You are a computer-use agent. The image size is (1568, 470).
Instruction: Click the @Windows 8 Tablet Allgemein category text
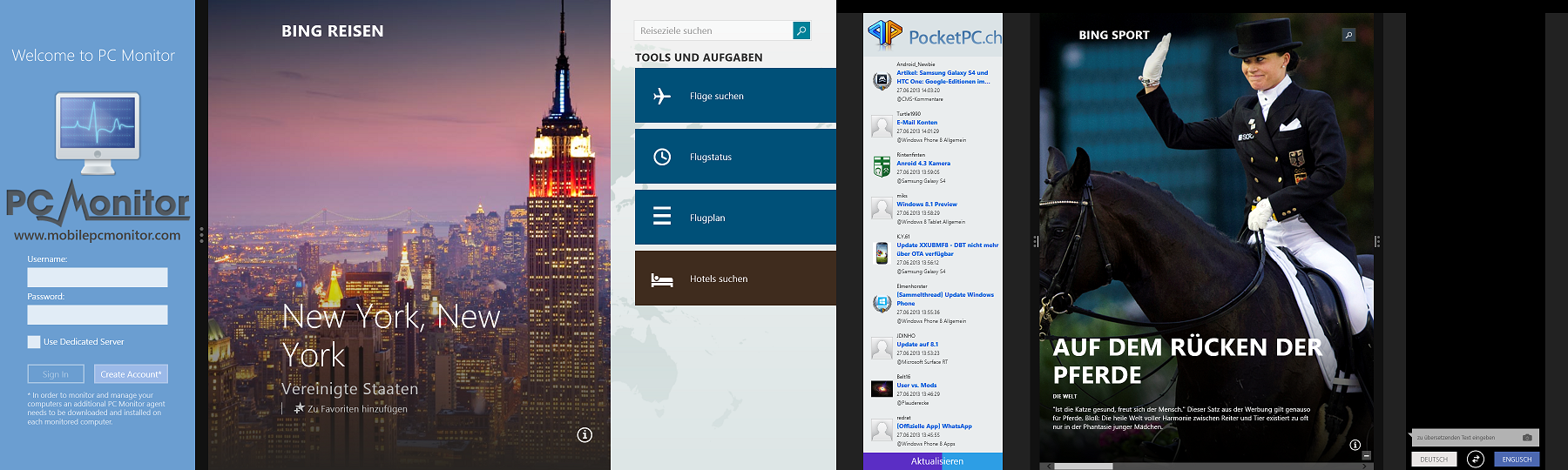931,222
